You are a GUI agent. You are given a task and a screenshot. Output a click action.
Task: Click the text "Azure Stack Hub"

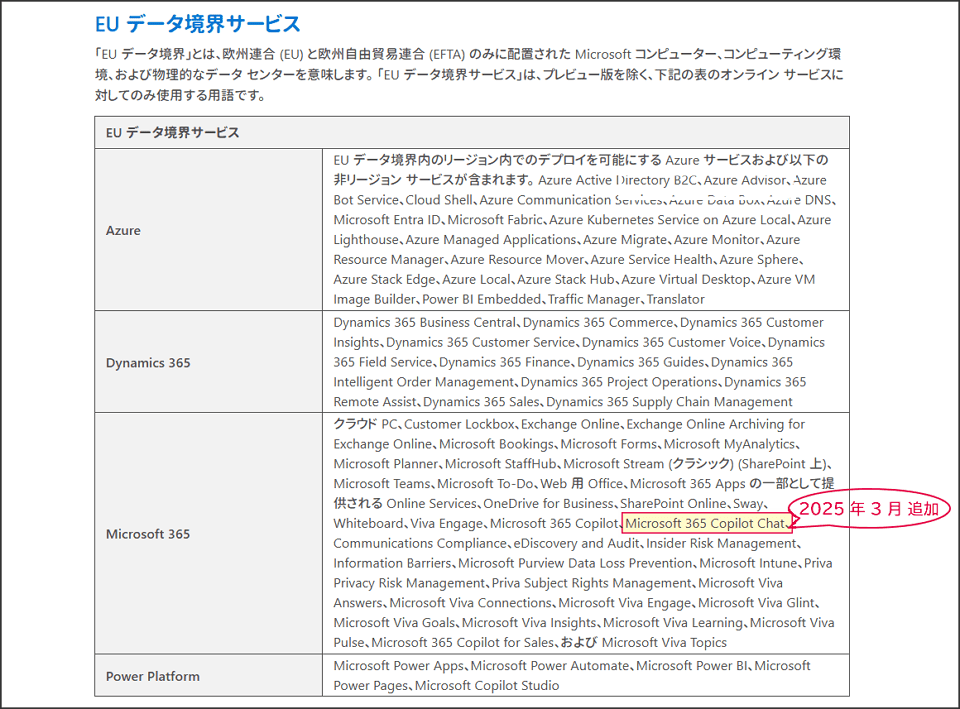point(566,279)
